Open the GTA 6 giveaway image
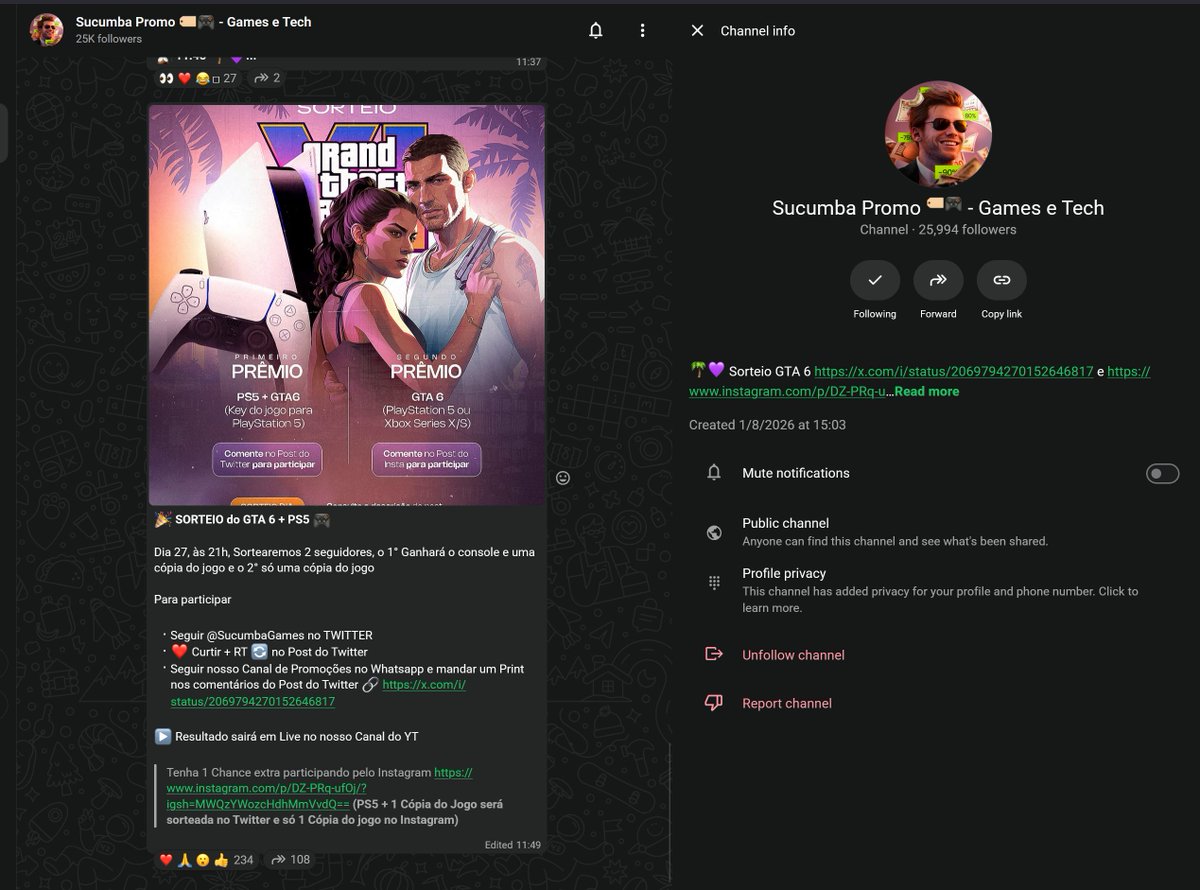 pos(347,305)
